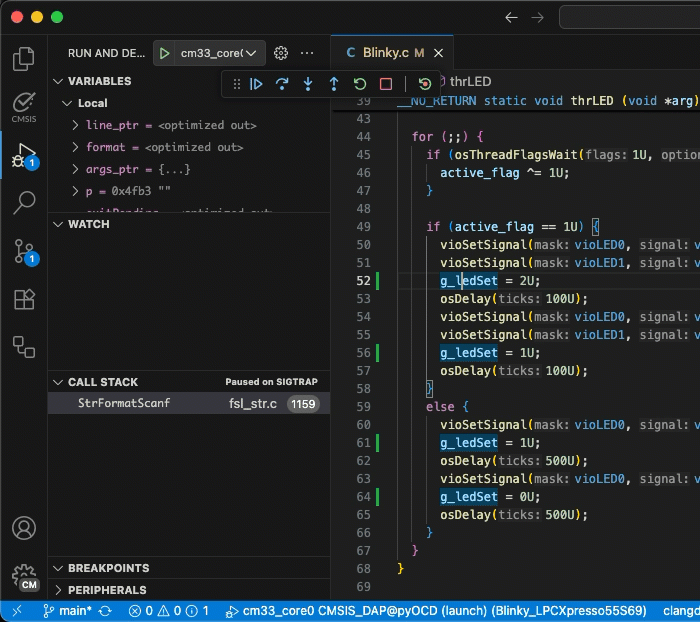Open the device/component view below Extensions
Viewport: 700px width, 622px height.
[24, 347]
